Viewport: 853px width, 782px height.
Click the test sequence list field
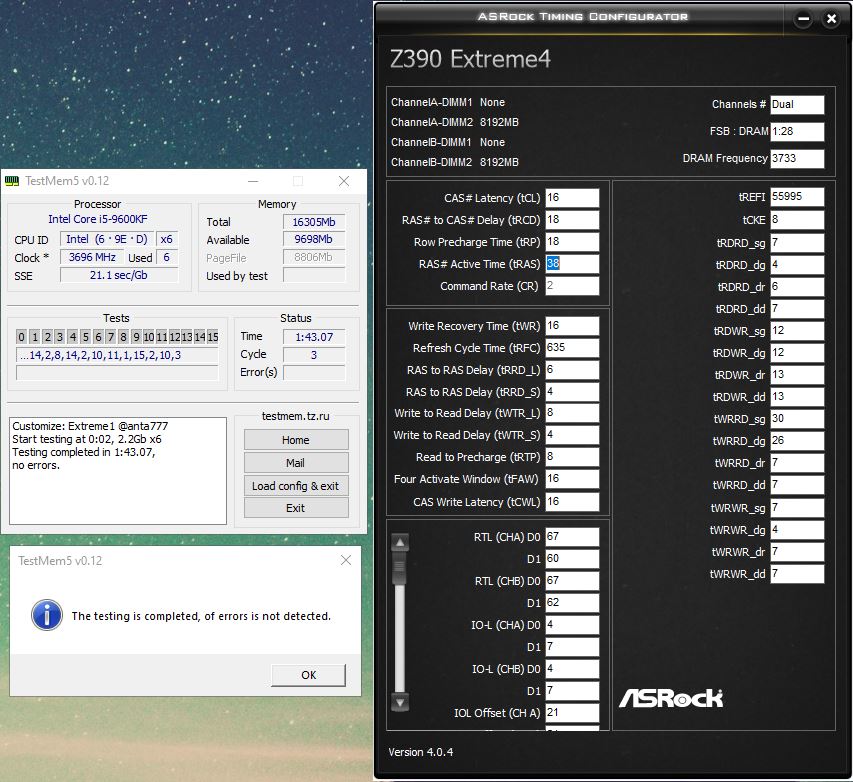coord(118,355)
